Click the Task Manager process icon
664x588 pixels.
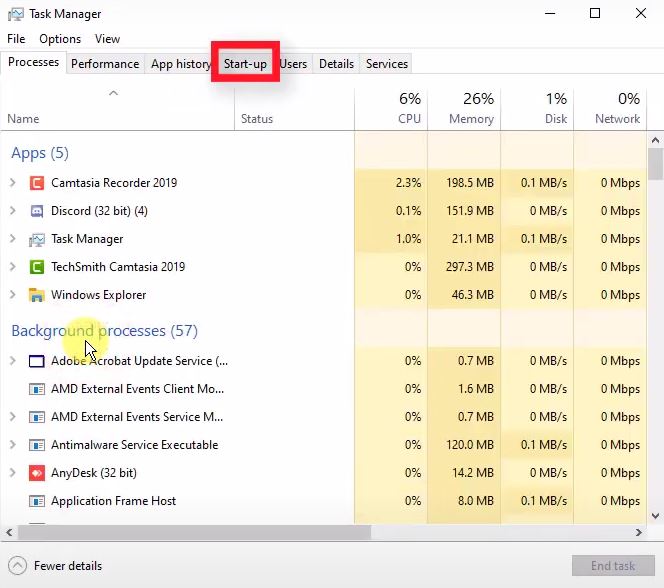pyautogui.click(x=37, y=239)
